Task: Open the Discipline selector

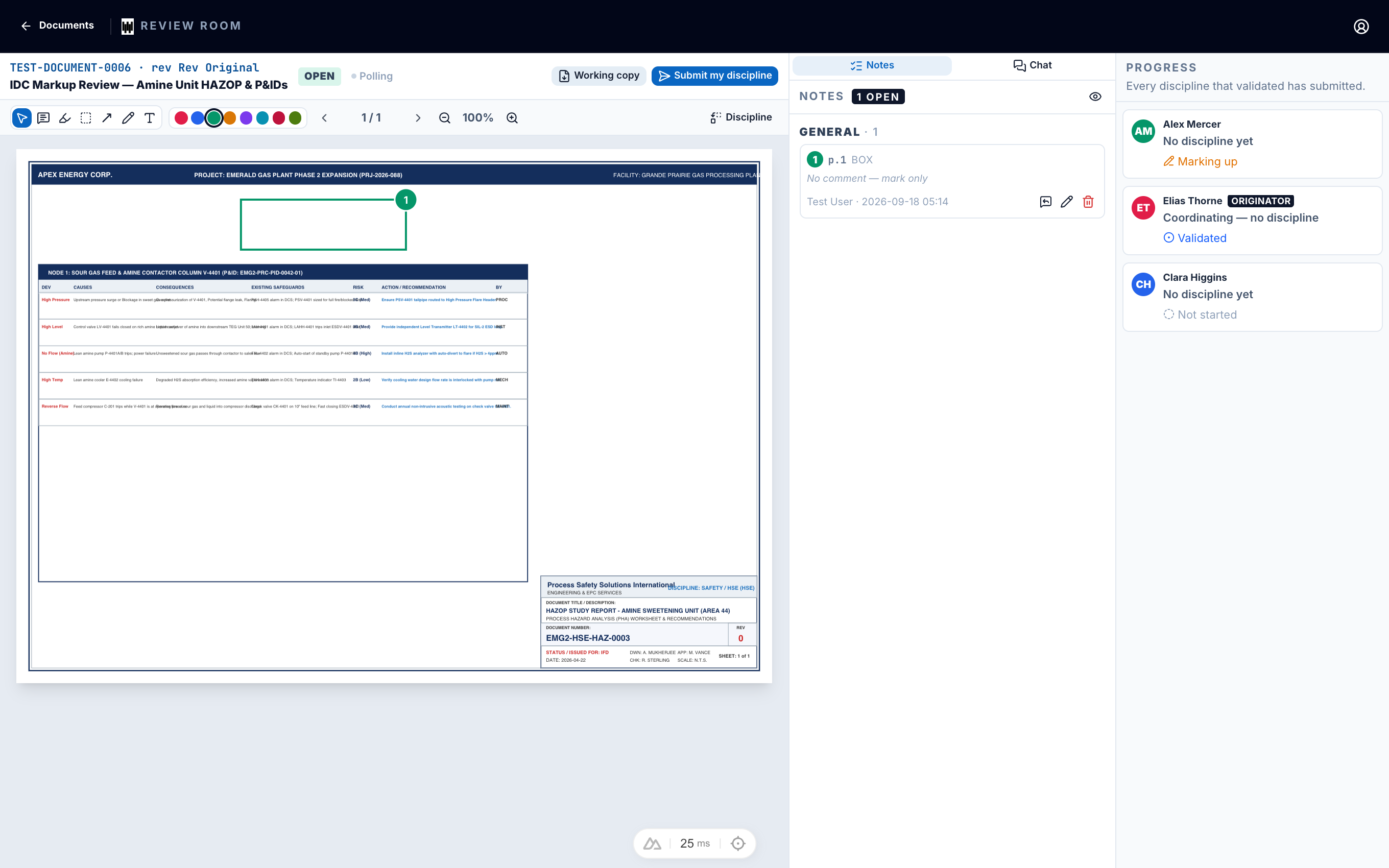Action: 740,117
